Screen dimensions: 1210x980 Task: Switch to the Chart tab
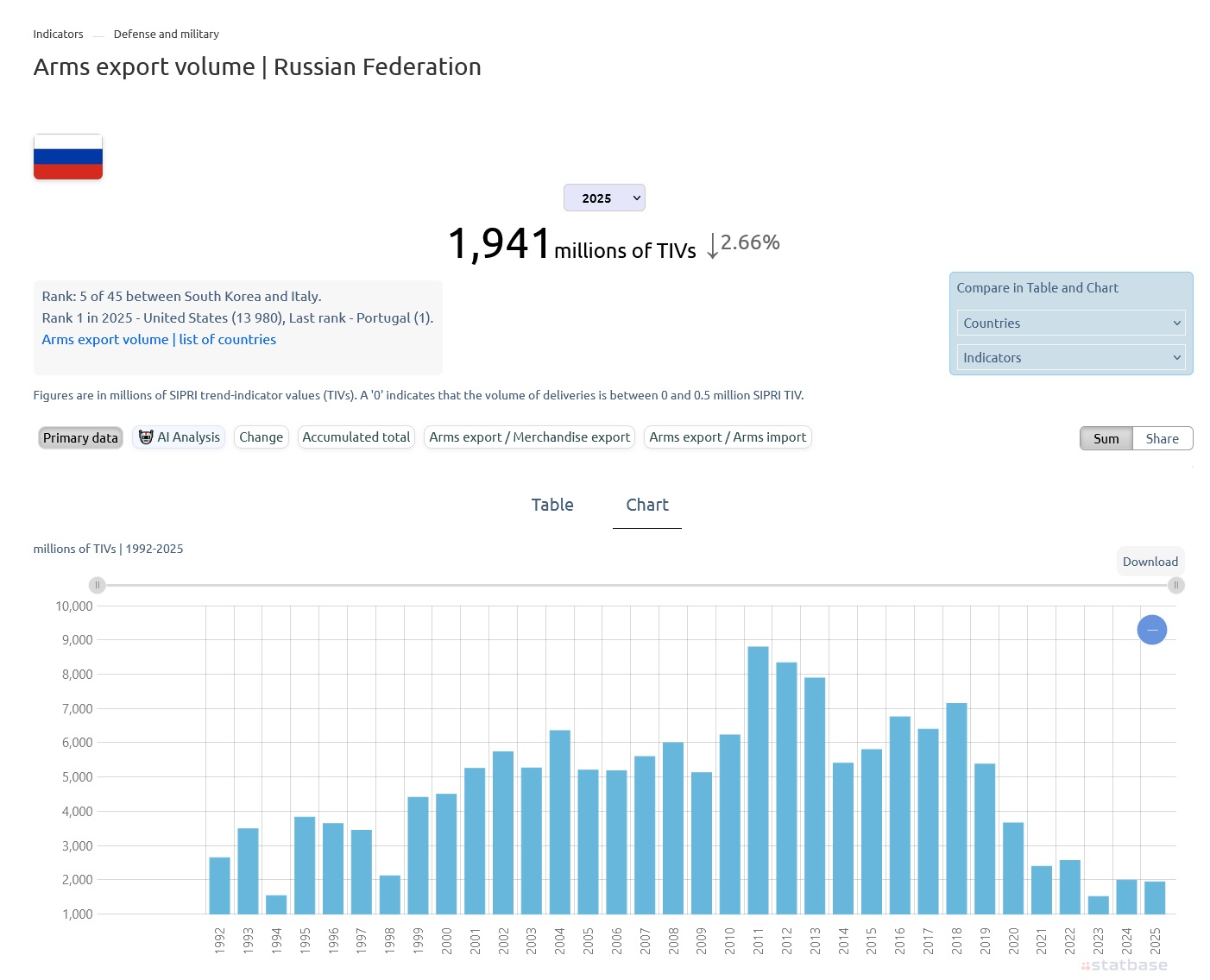click(x=647, y=505)
